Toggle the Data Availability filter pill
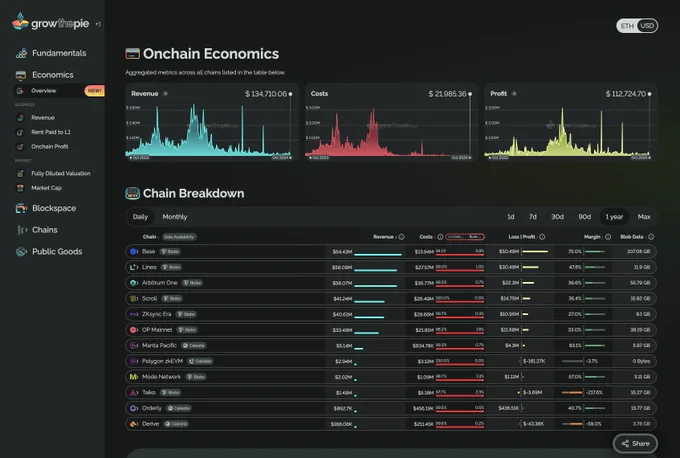 [180, 237]
